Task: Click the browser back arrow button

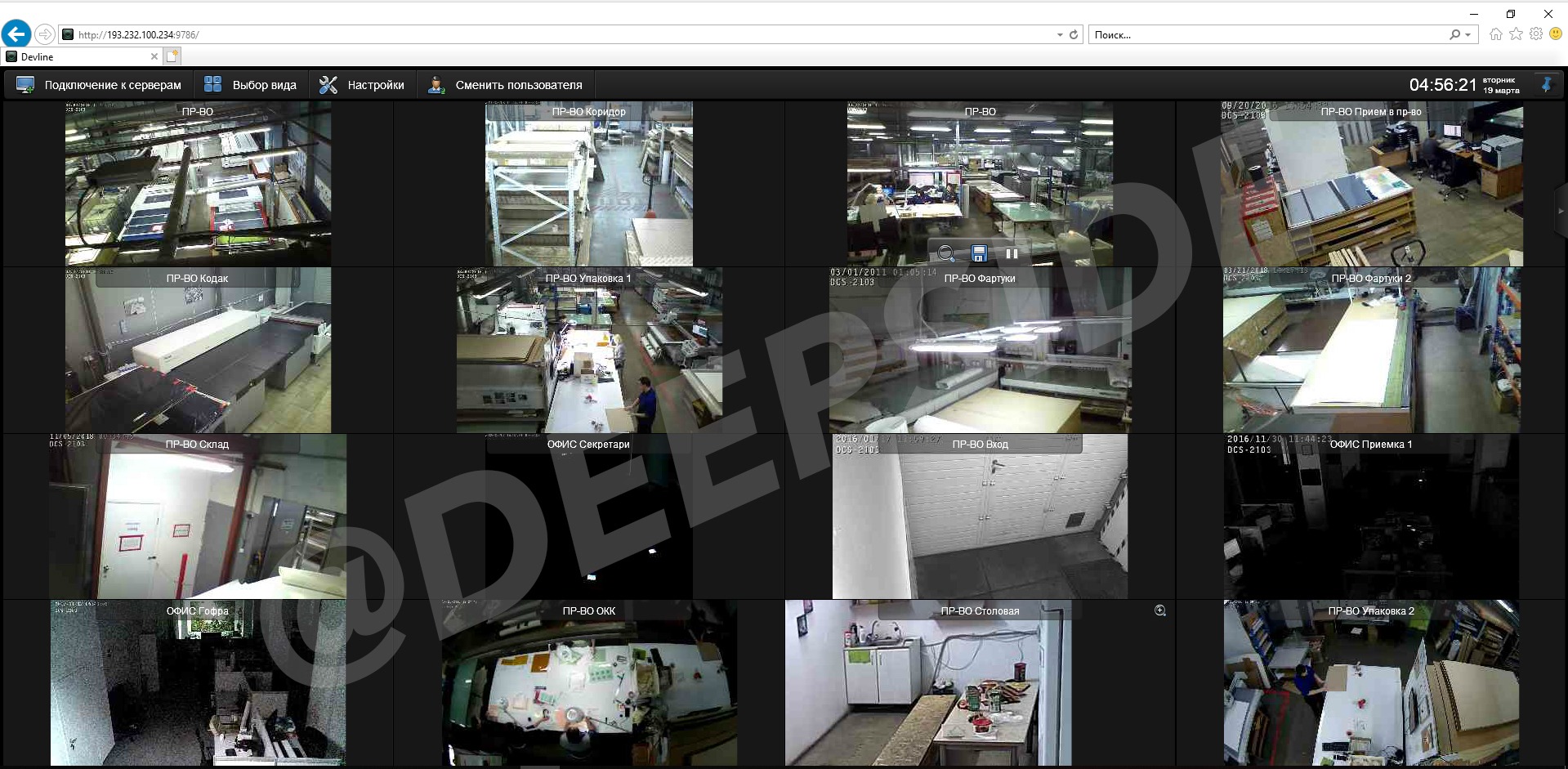Action: coord(16,34)
